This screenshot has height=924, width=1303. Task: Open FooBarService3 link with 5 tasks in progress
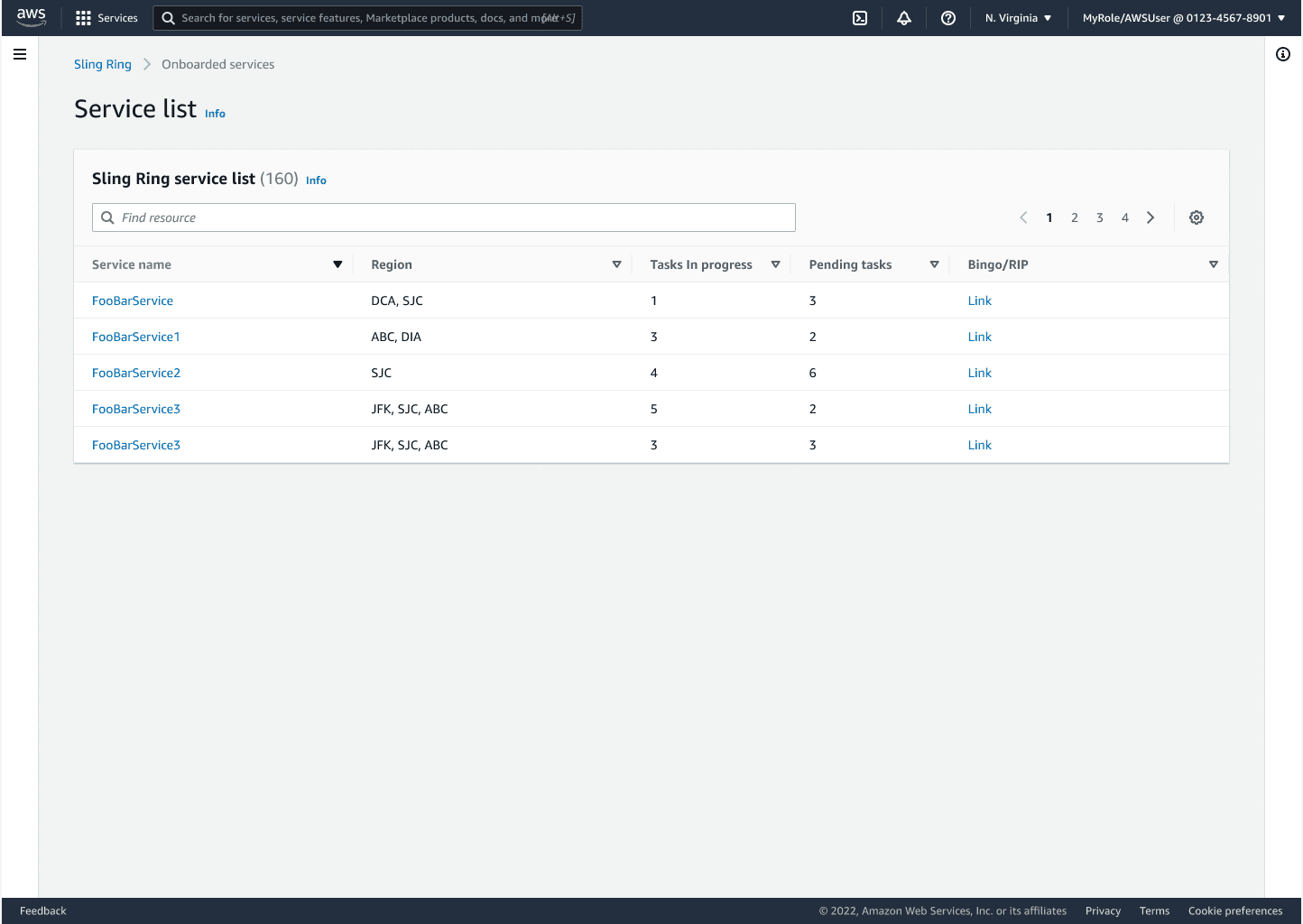(136, 409)
